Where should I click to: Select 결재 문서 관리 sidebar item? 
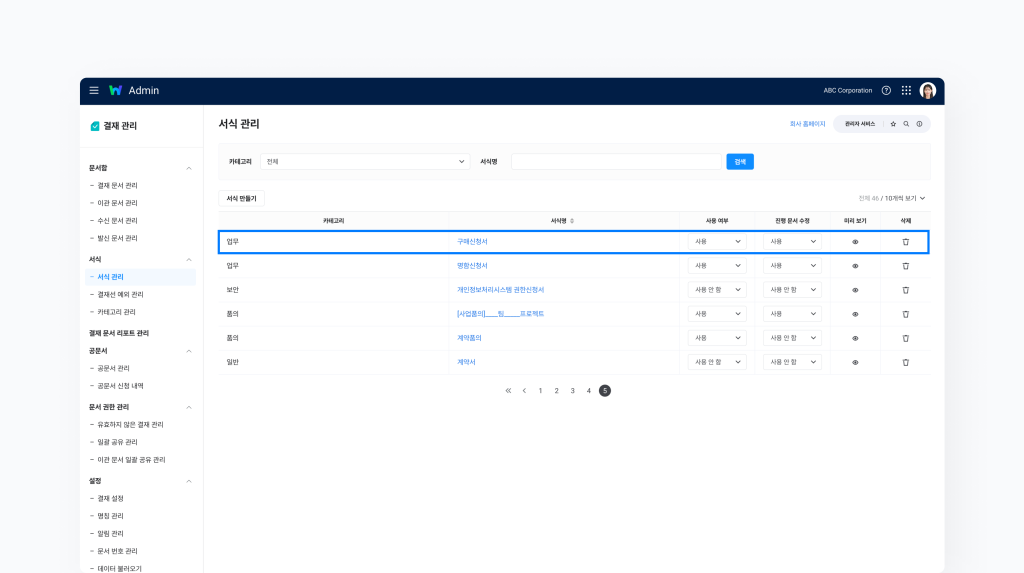[118, 186]
